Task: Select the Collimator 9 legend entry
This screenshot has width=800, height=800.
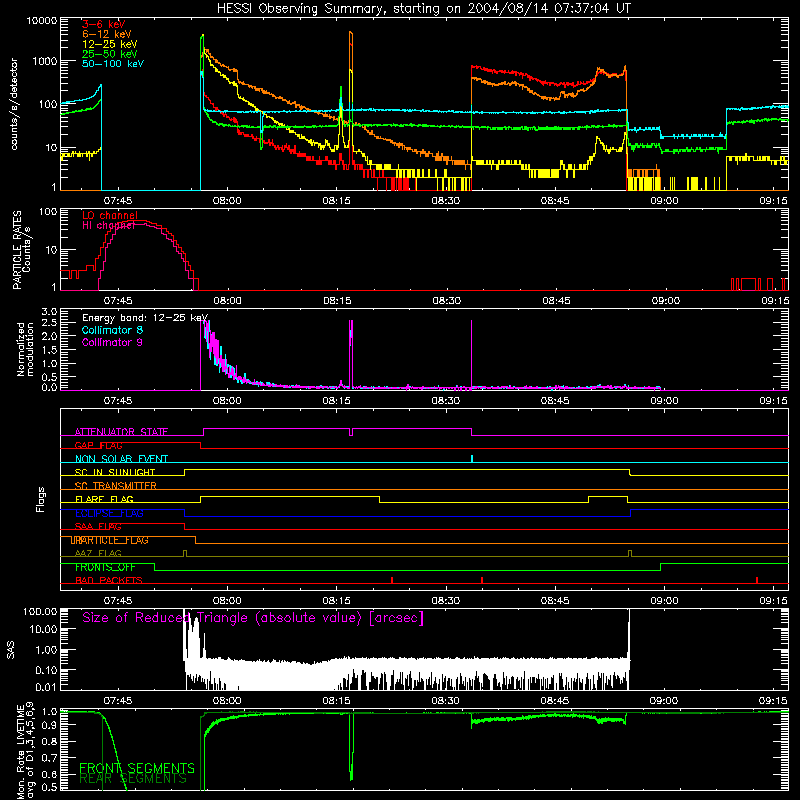Action: tap(112, 342)
